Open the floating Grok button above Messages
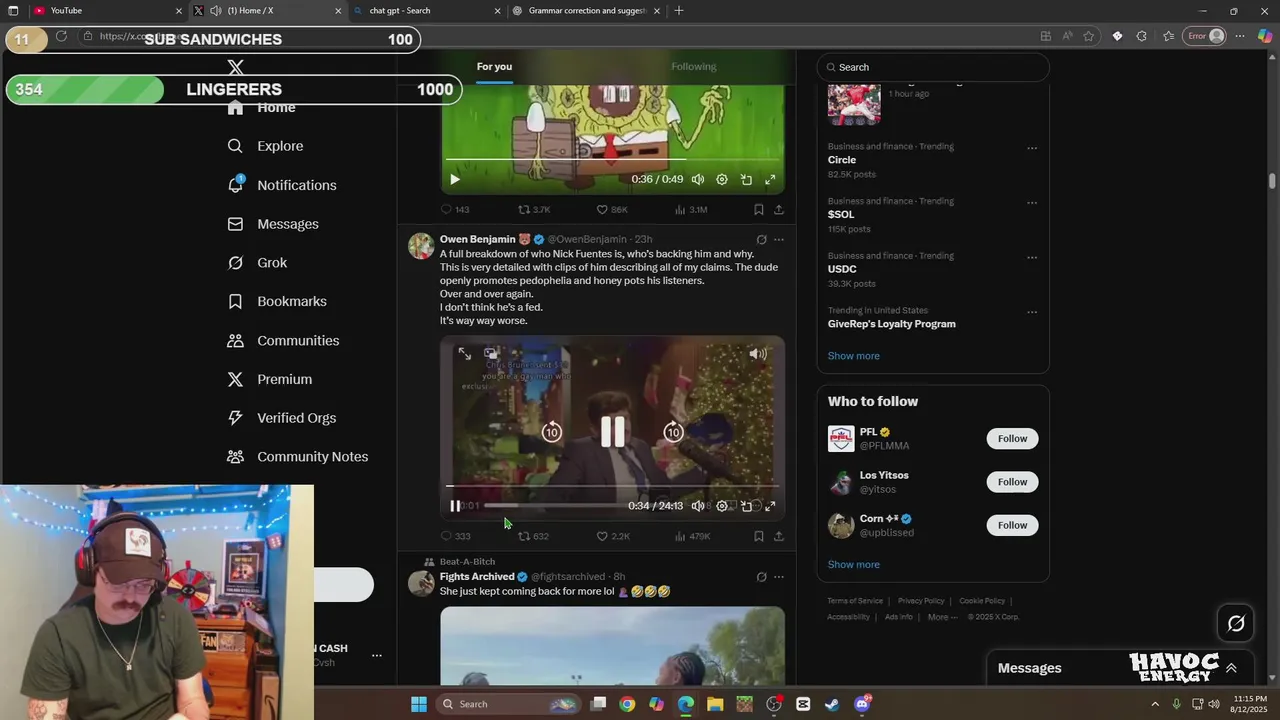This screenshot has width=1280, height=720. click(x=1236, y=623)
